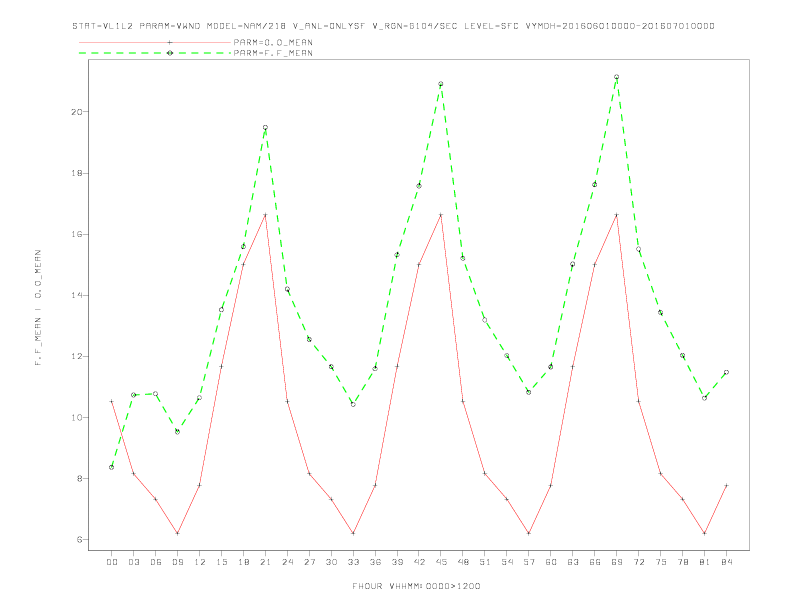Click x-axis forecast hour label 39
Screen dimensions: 792x612
(x=397, y=562)
